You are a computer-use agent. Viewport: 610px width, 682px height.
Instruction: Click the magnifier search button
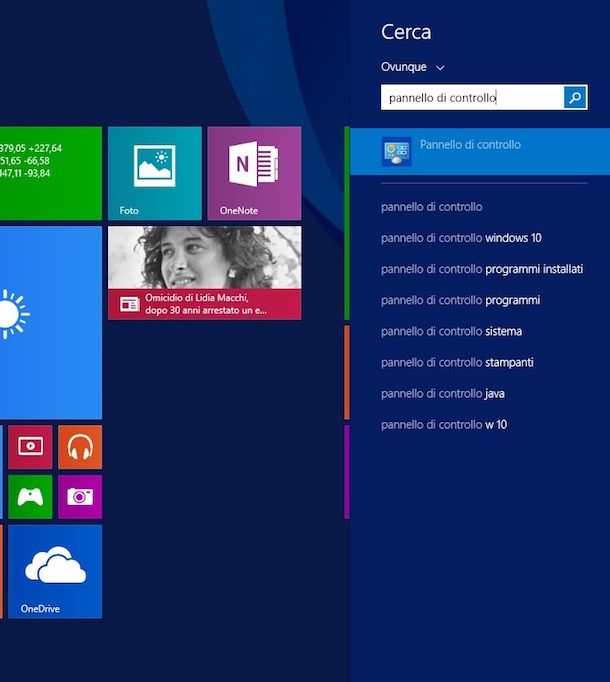click(x=575, y=97)
